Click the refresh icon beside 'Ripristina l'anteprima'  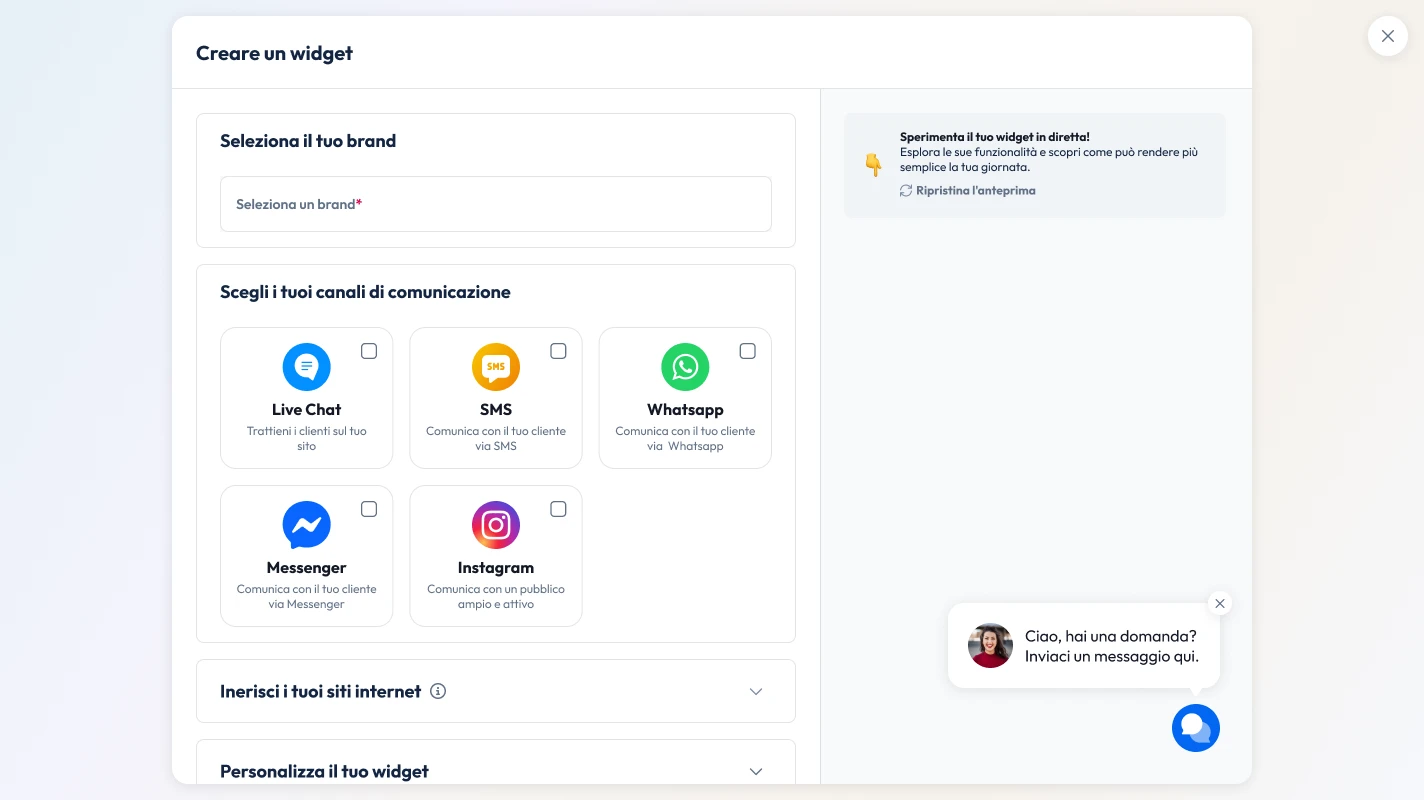(905, 190)
